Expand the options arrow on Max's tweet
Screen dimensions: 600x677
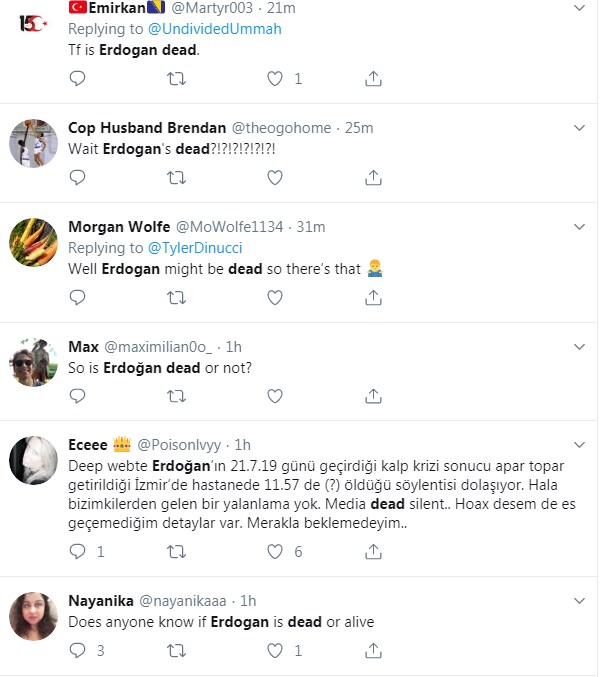pos(579,347)
